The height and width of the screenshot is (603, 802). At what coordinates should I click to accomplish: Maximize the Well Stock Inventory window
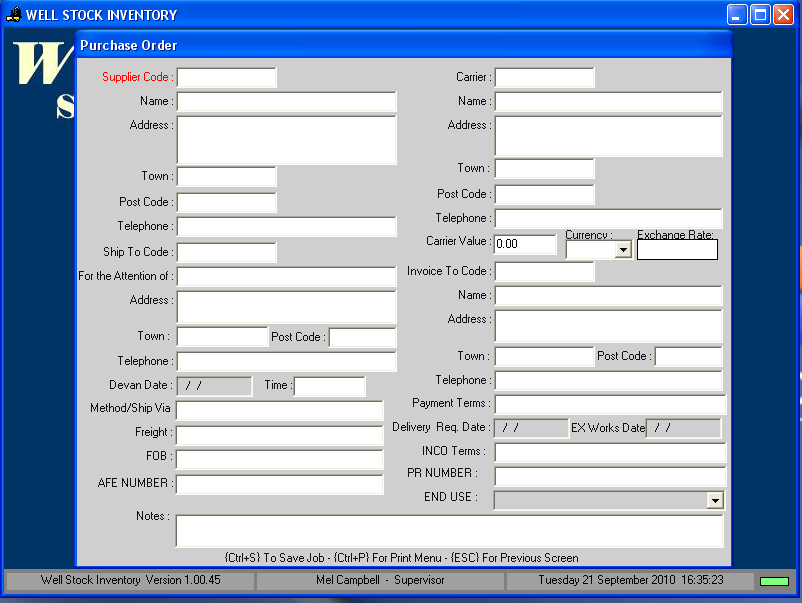pos(760,15)
